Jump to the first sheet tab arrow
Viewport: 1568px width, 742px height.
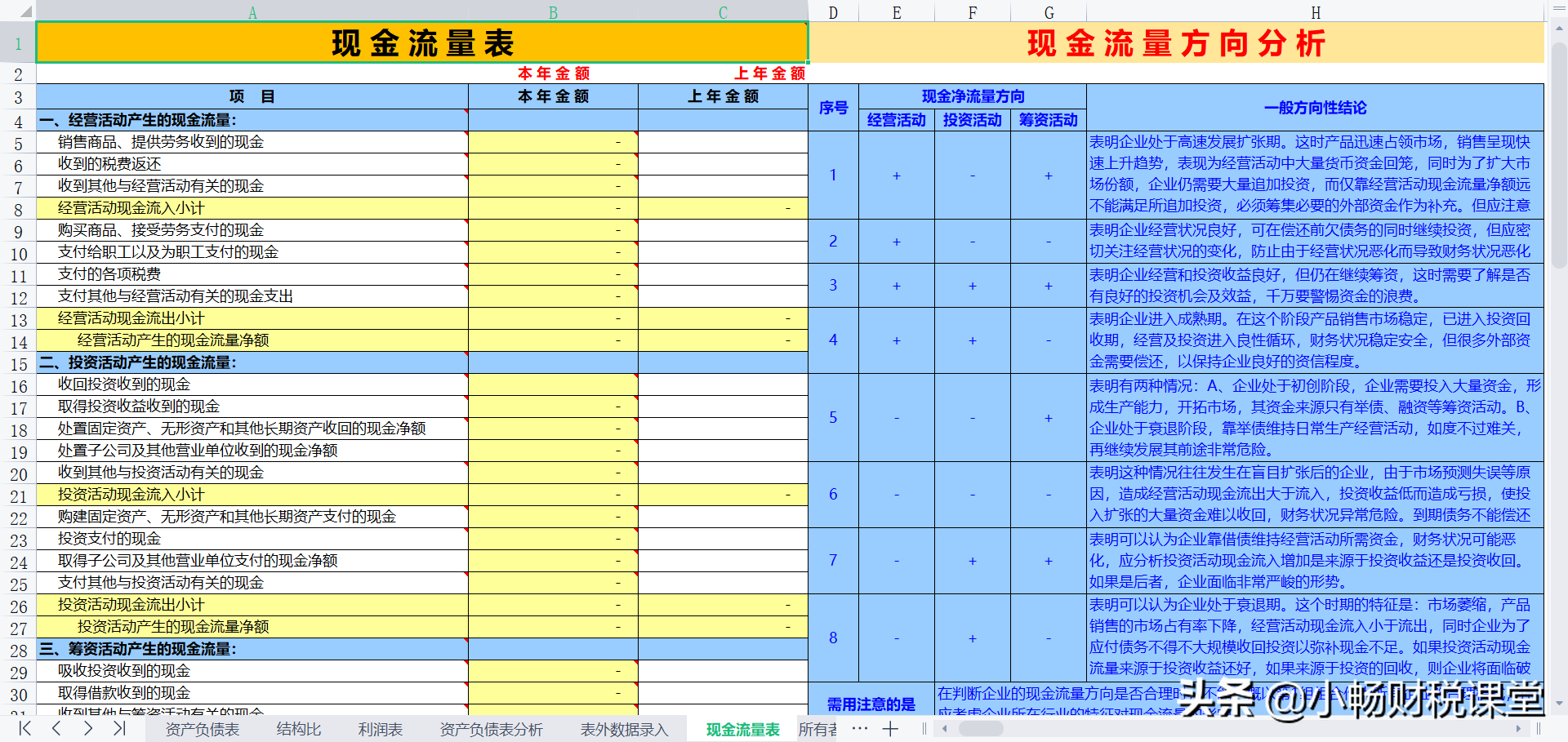pyautogui.click(x=25, y=728)
